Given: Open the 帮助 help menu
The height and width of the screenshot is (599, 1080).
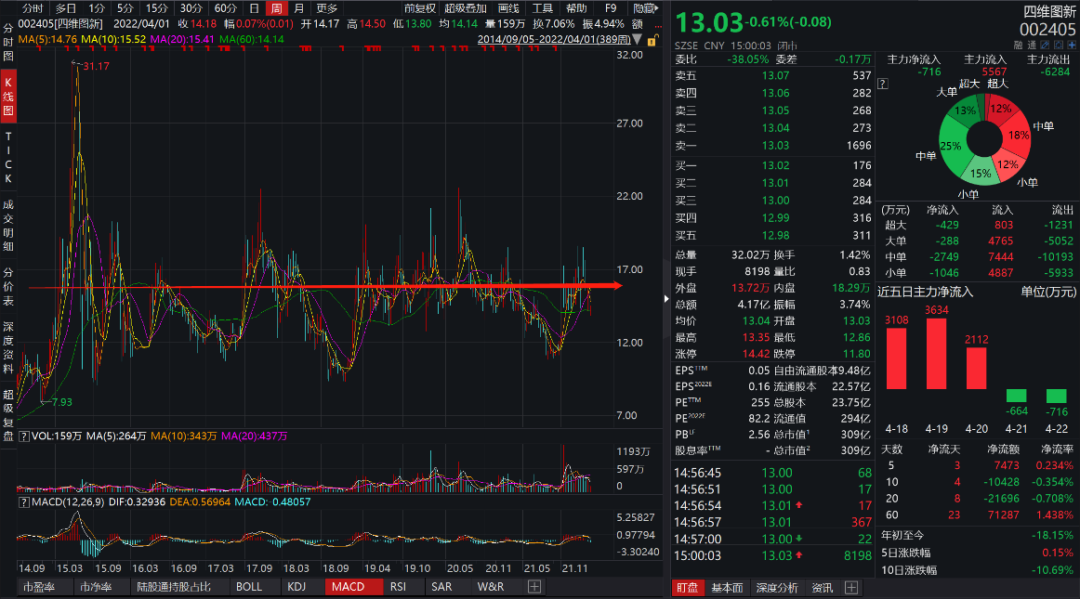Looking at the screenshot, I should click(577, 8).
